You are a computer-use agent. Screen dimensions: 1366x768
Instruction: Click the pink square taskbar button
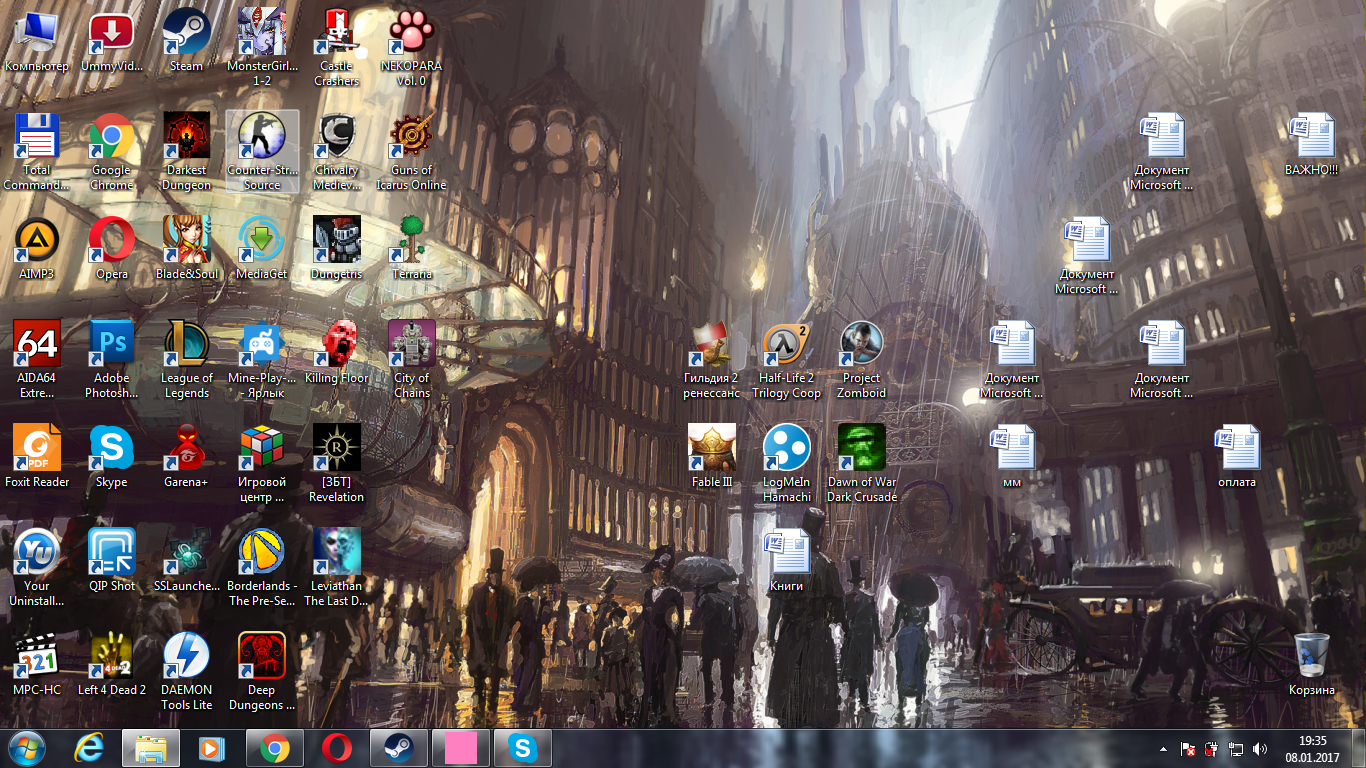point(461,748)
